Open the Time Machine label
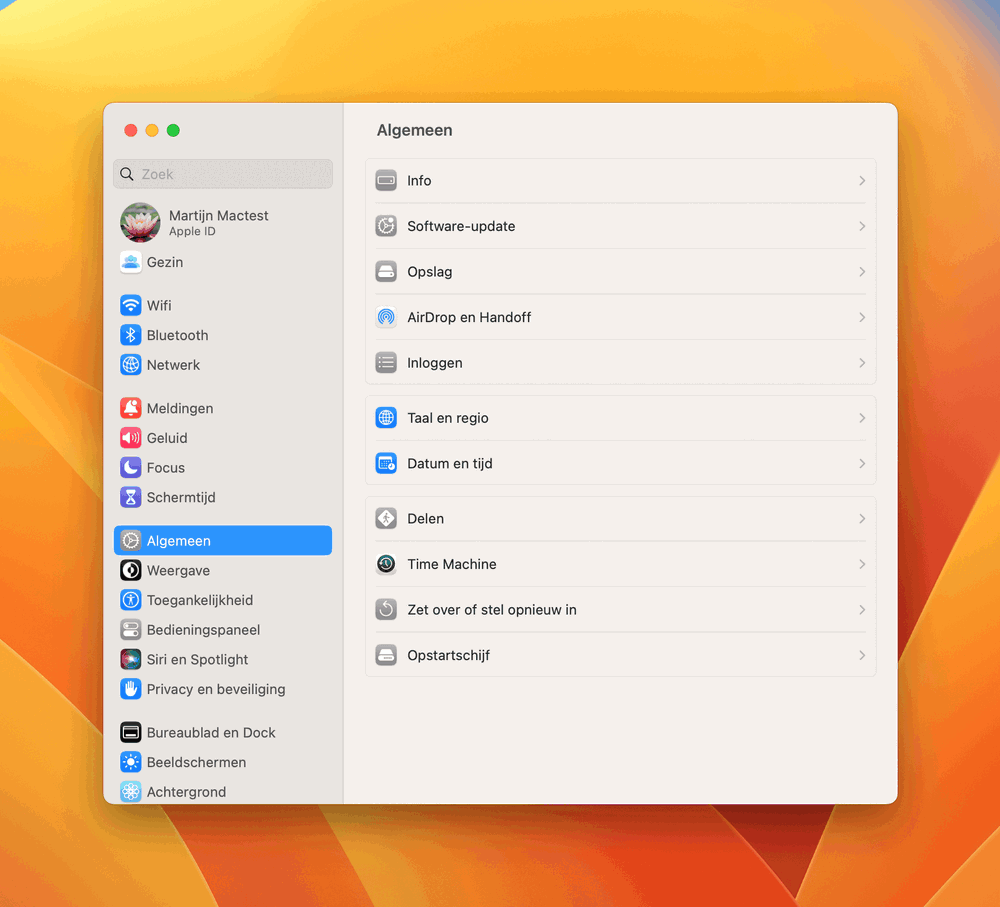Viewport: 1000px width, 907px height. point(452,564)
